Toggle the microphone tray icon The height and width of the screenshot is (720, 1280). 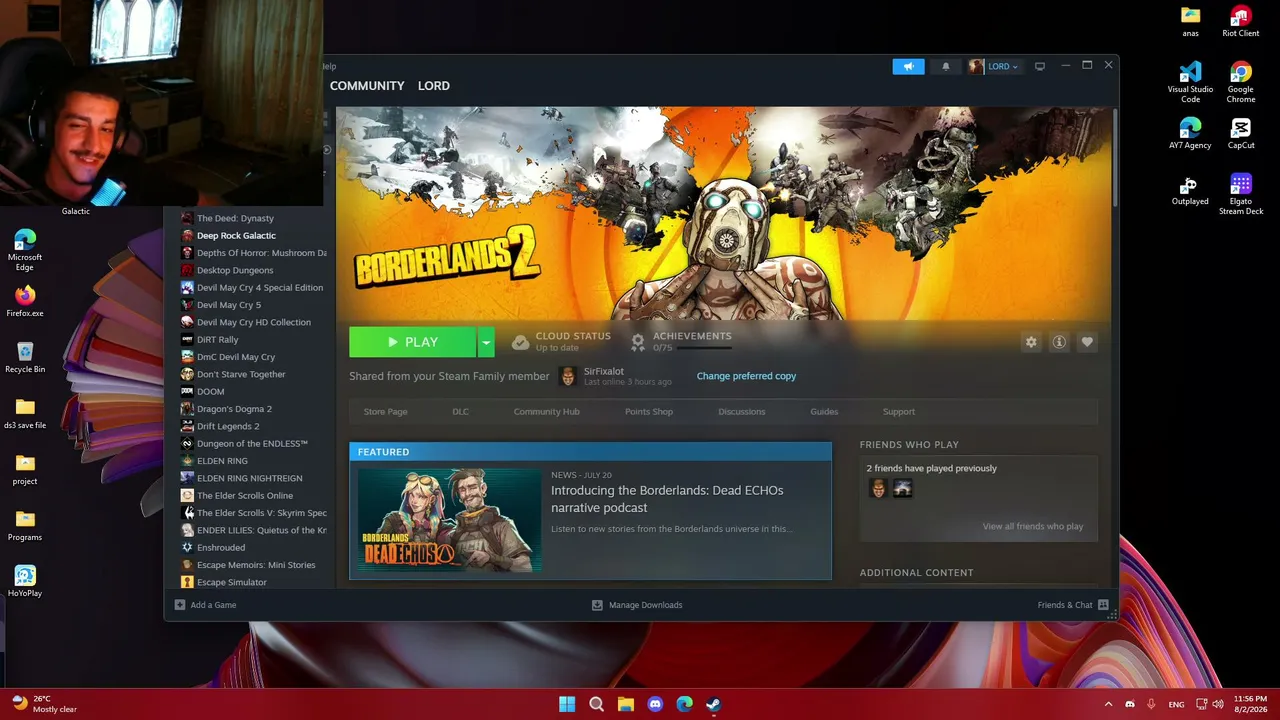tap(1152, 704)
